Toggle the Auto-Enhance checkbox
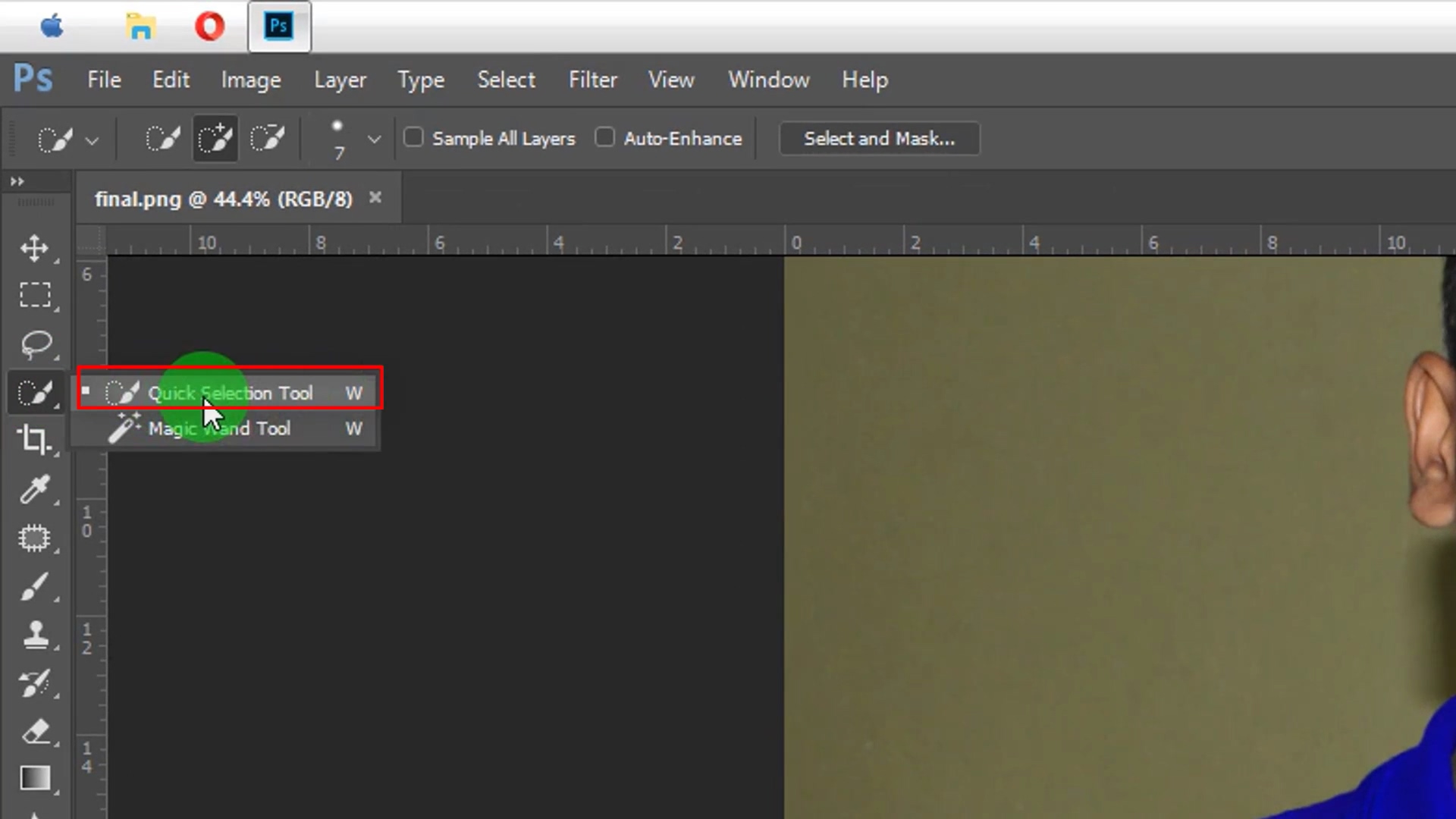This screenshot has width=1456, height=819. coord(604,137)
